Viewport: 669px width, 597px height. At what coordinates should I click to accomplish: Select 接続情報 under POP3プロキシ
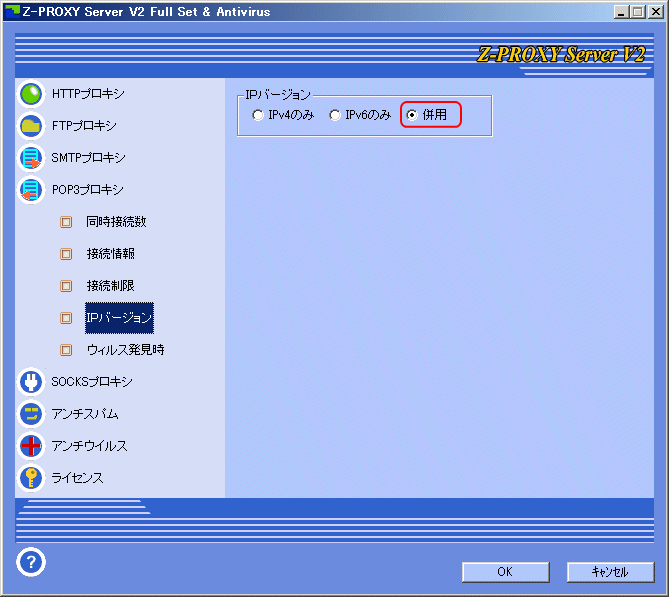pyautogui.click(x=111, y=254)
